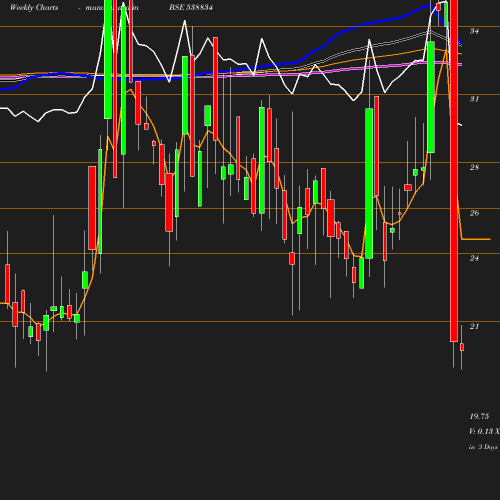Click the volume text "V: 0.13 X"

pyautogui.click(x=484, y=431)
